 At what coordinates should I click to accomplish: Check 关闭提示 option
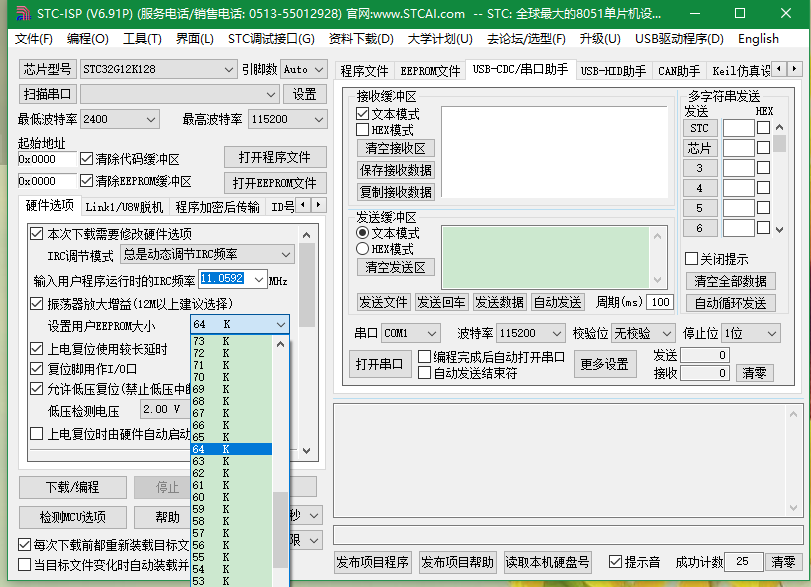pyautogui.click(x=691, y=258)
